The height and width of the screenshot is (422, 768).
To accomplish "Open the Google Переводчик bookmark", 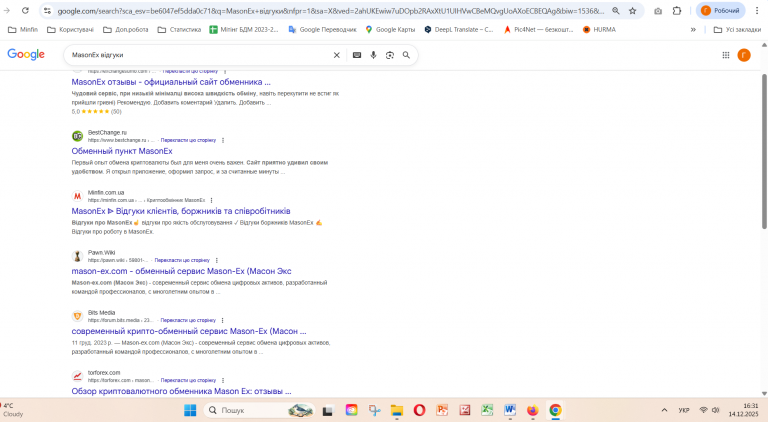I will (x=322, y=29).
